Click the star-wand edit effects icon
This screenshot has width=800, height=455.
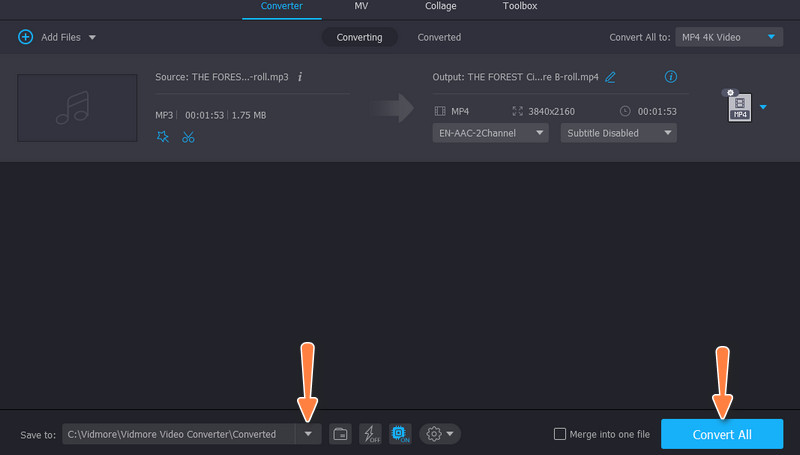(163, 137)
